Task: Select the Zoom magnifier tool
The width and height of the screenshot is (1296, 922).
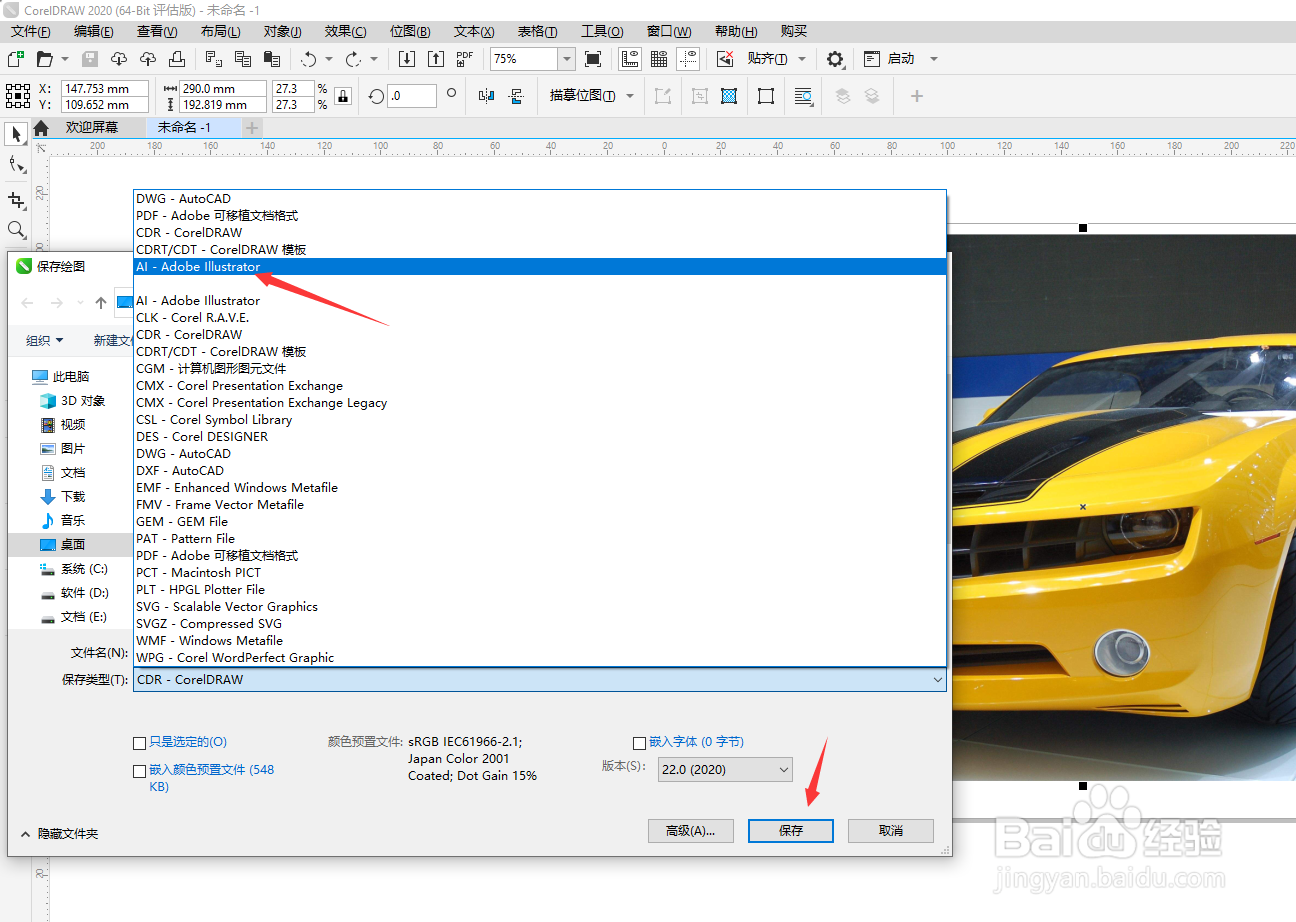Action: (x=16, y=230)
